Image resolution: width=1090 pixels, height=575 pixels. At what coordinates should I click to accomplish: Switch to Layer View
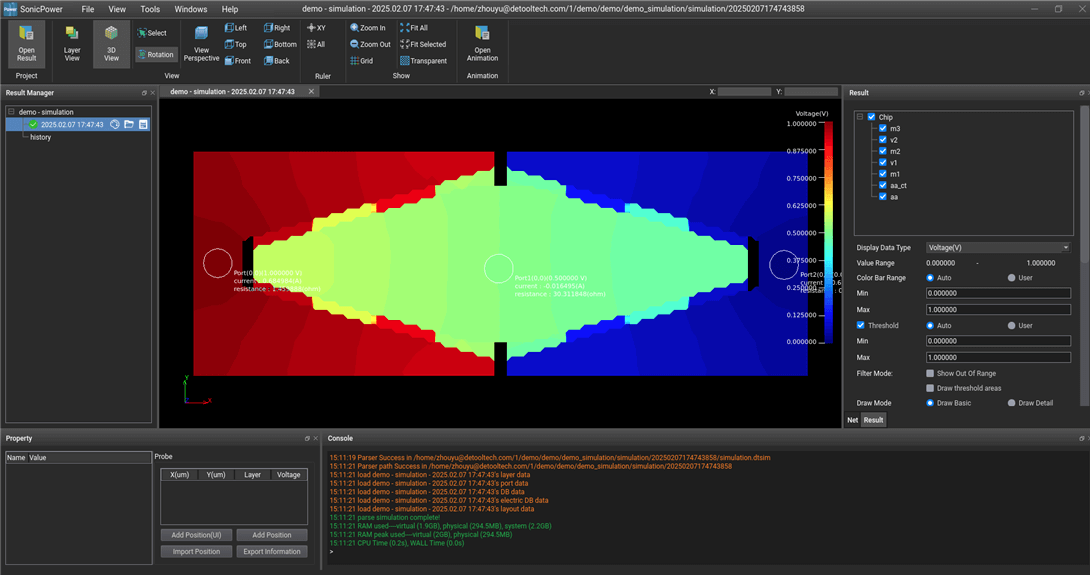tap(72, 43)
